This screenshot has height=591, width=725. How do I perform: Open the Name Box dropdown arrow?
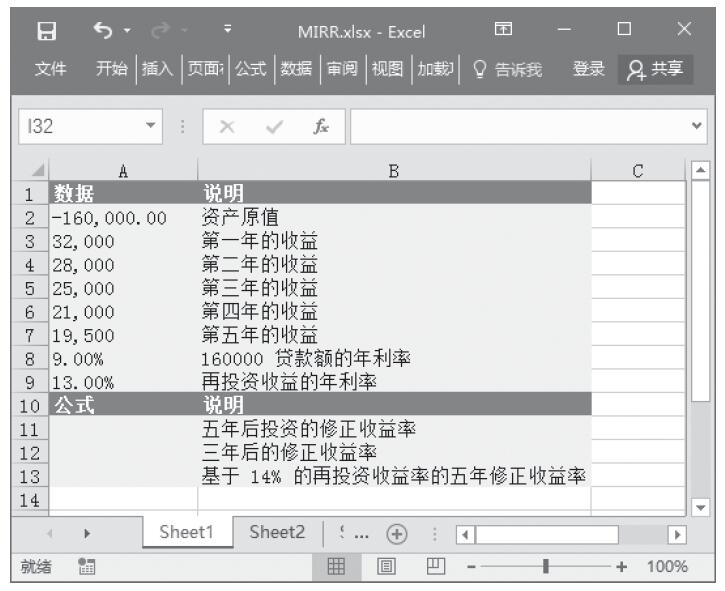pyautogui.click(x=151, y=128)
